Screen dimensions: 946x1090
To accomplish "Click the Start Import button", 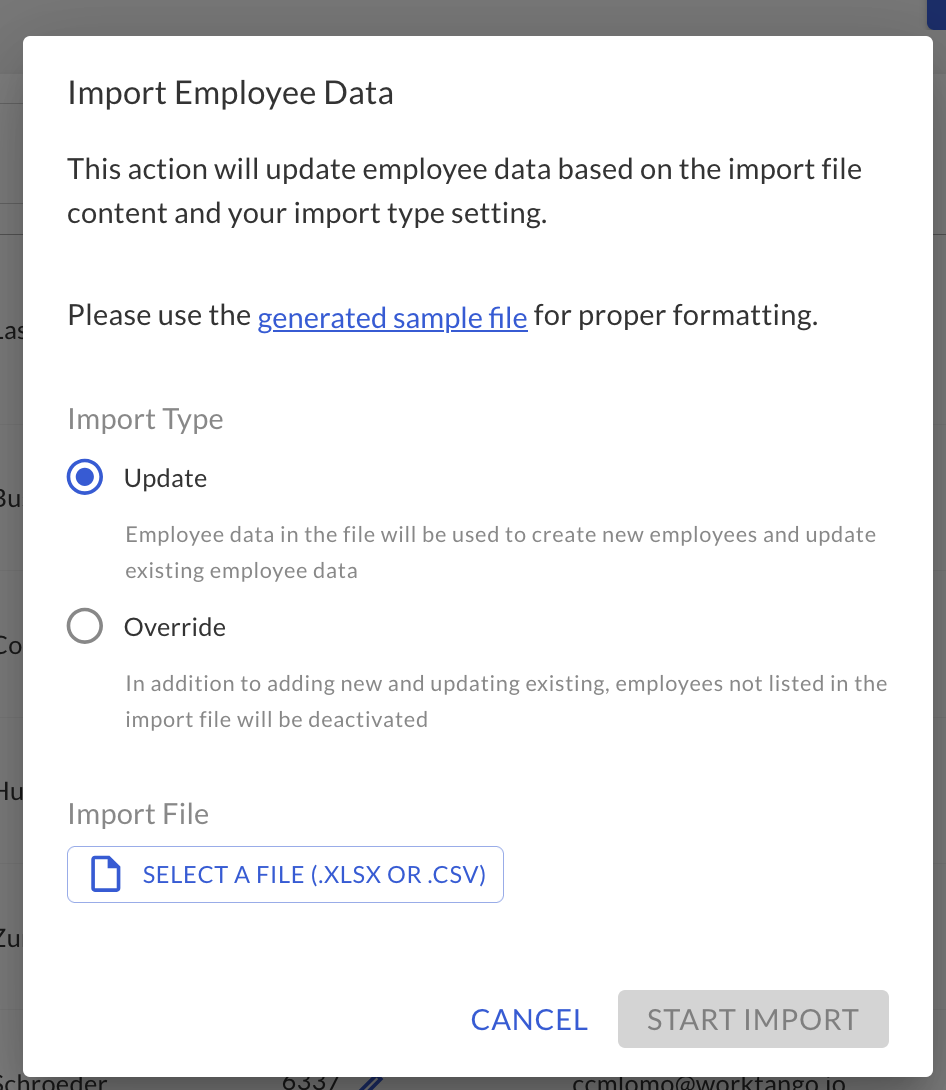I will 752,1019.
